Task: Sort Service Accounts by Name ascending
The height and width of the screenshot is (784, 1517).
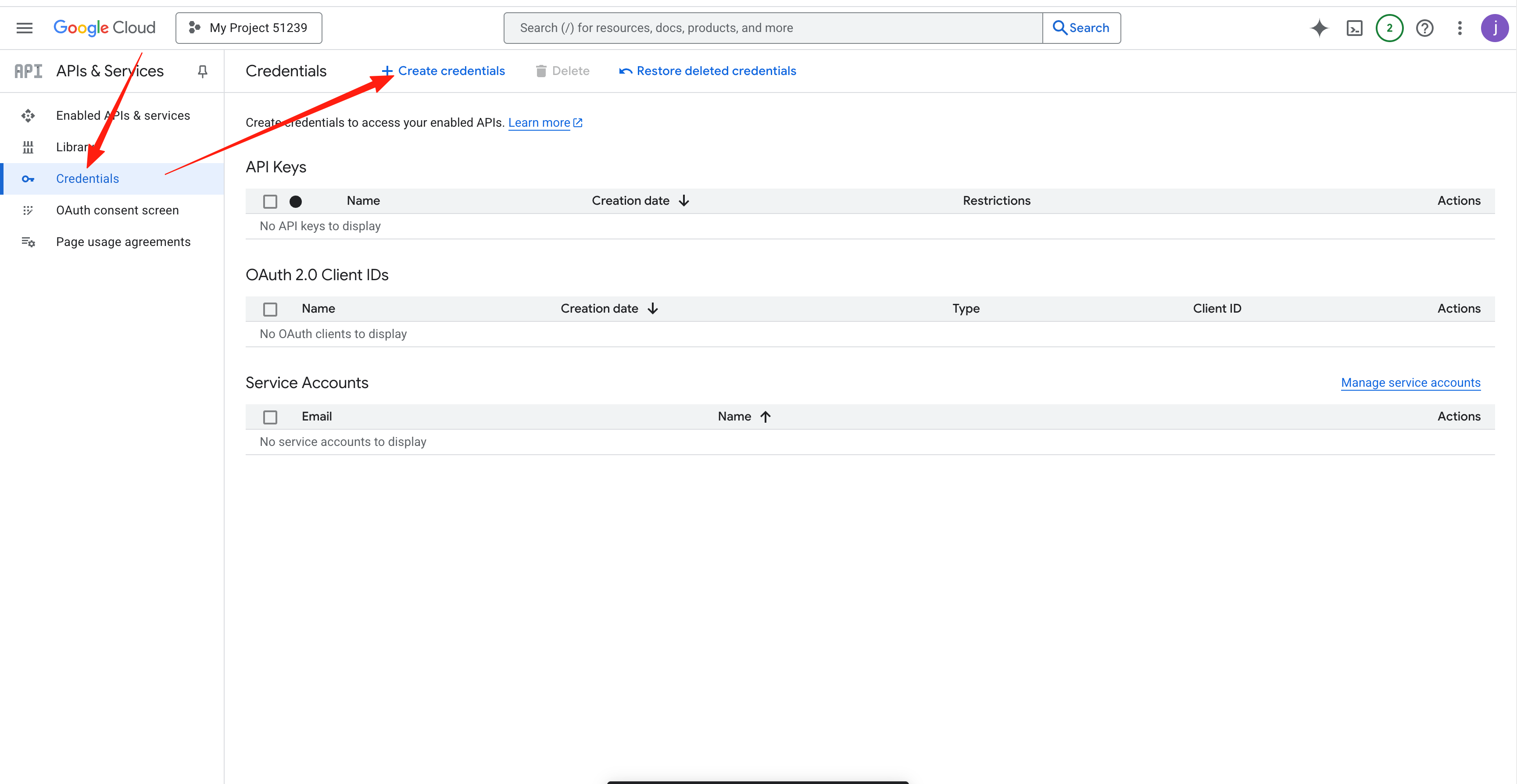Action: (744, 416)
